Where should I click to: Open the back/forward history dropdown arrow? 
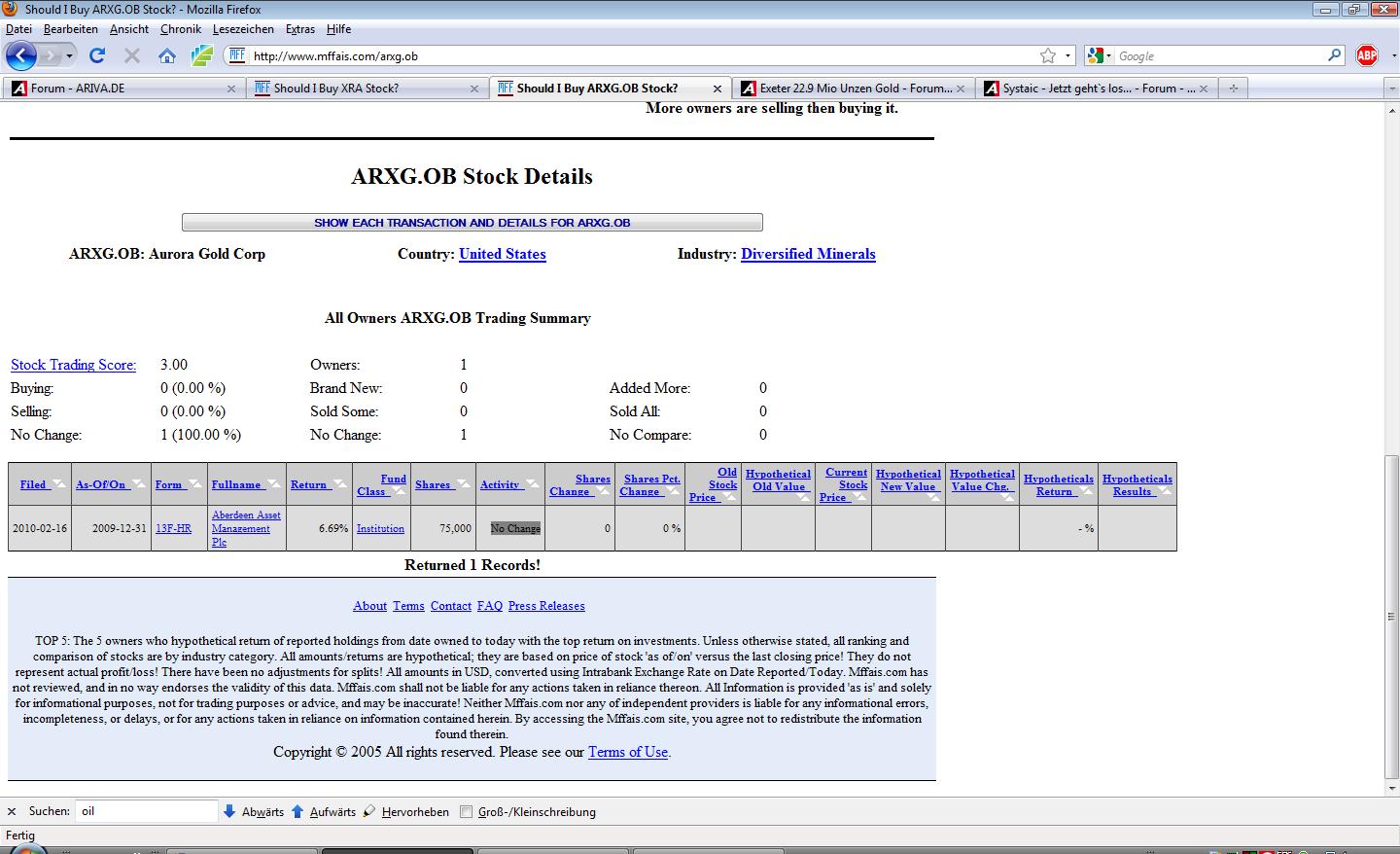pos(69,55)
